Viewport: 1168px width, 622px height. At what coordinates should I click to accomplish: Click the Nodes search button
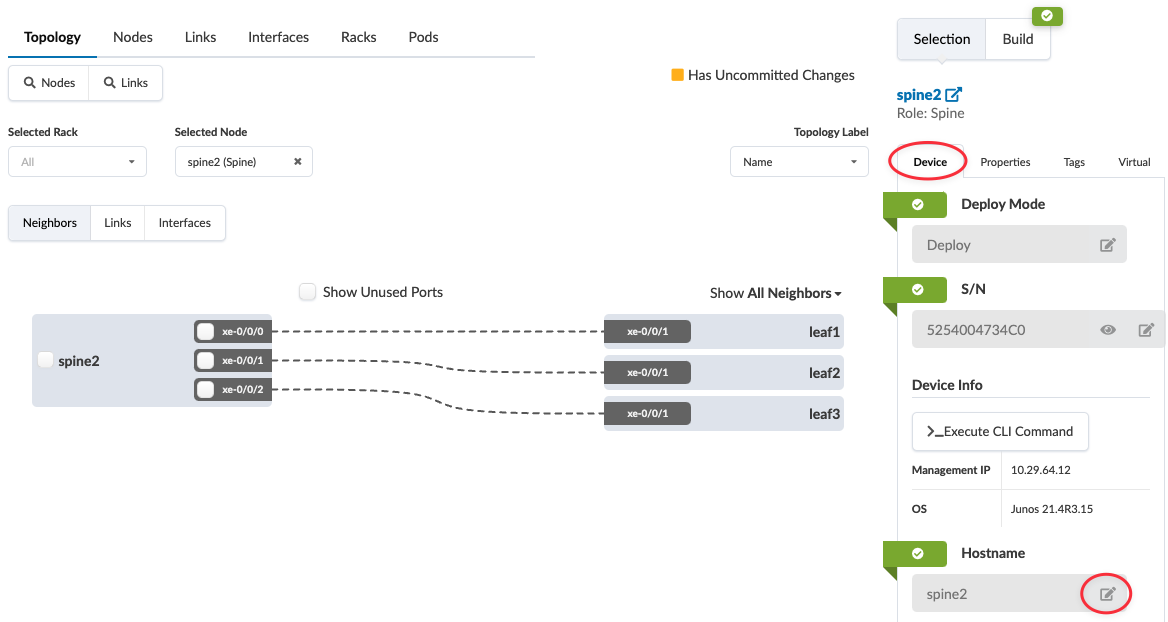pyautogui.click(x=49, y=83)
